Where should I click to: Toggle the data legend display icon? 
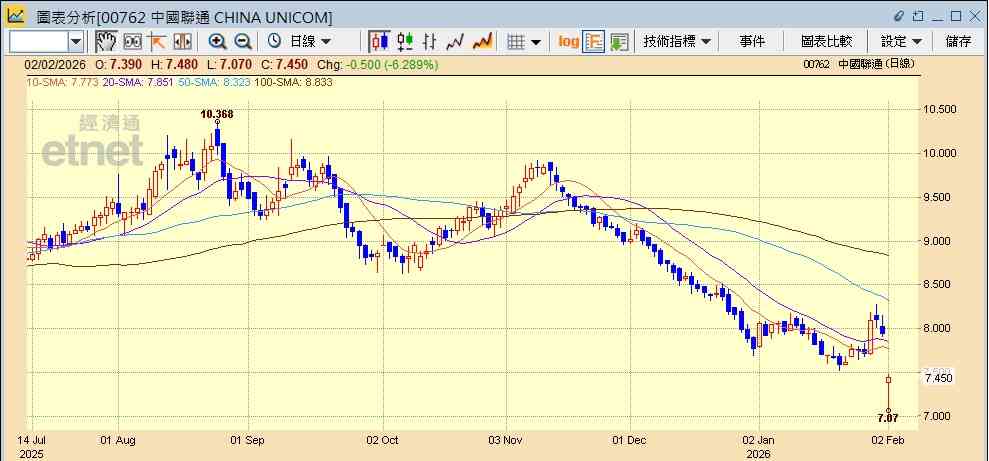click(593, 42)
